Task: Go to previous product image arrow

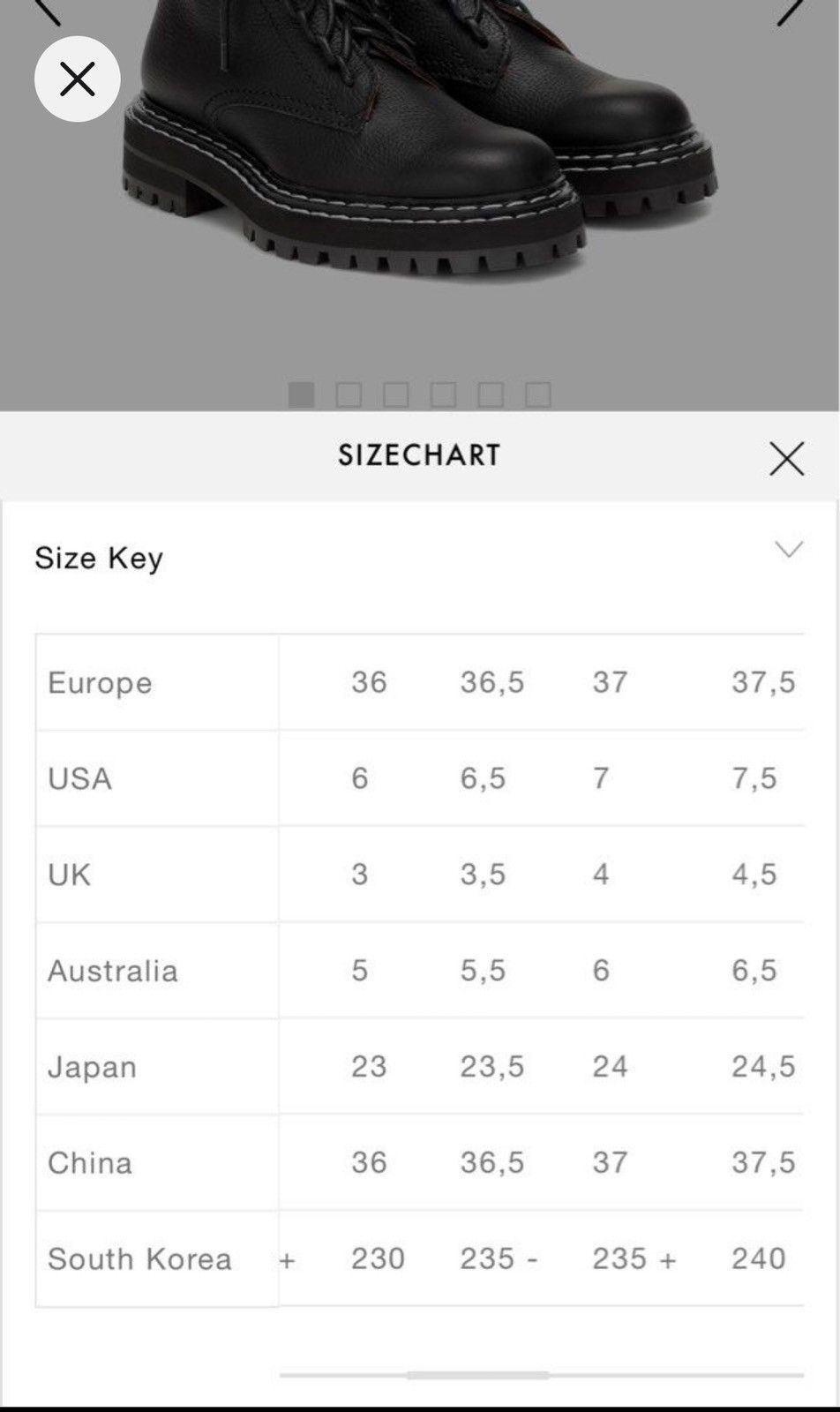Action: [47, 11]
